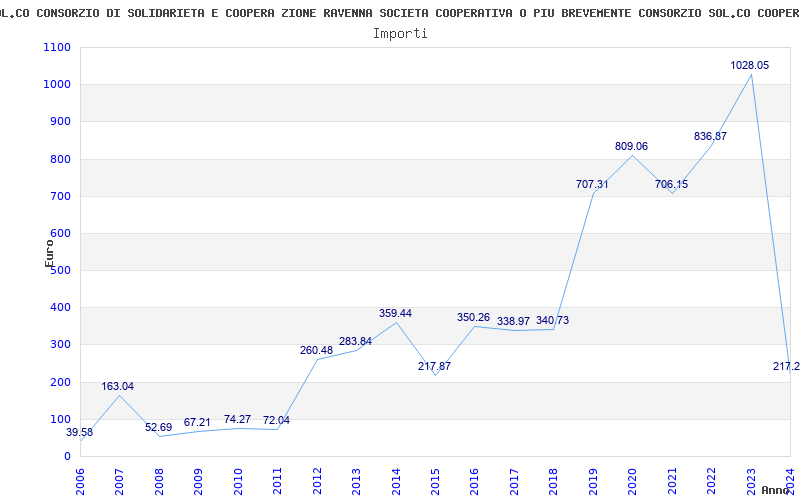The height and width of the screenshot is (500, 800).
Task: Click the 300 y-axis tick label
Action: click(x=60, y=345)
